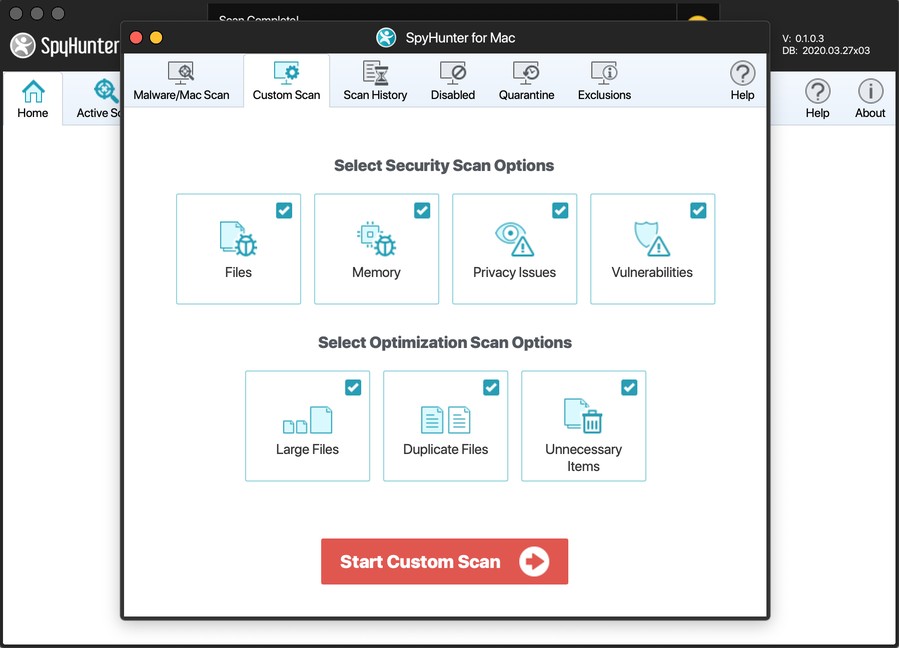Select the Custom Scan tab
Screen dimensions: 899x648
(286, 81)
